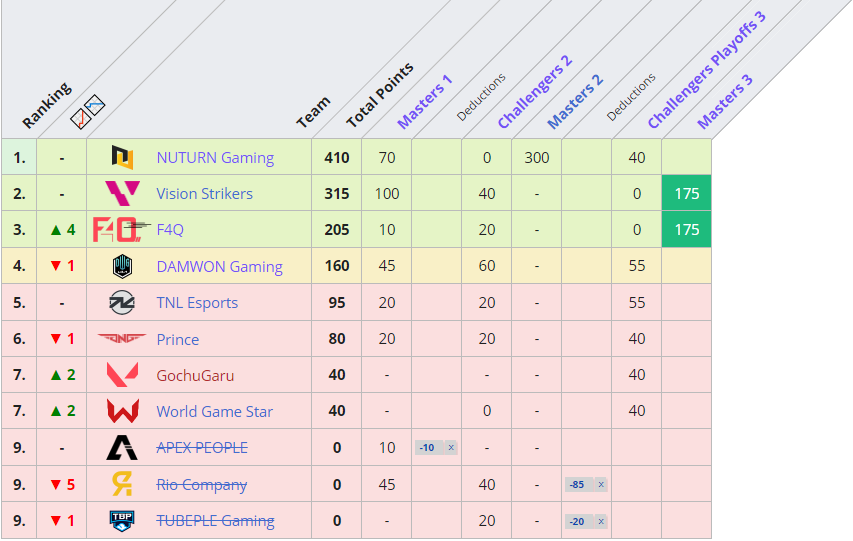
Task: Open the struck-through TUBEPLE Gaming link
Action: point(215,521)
